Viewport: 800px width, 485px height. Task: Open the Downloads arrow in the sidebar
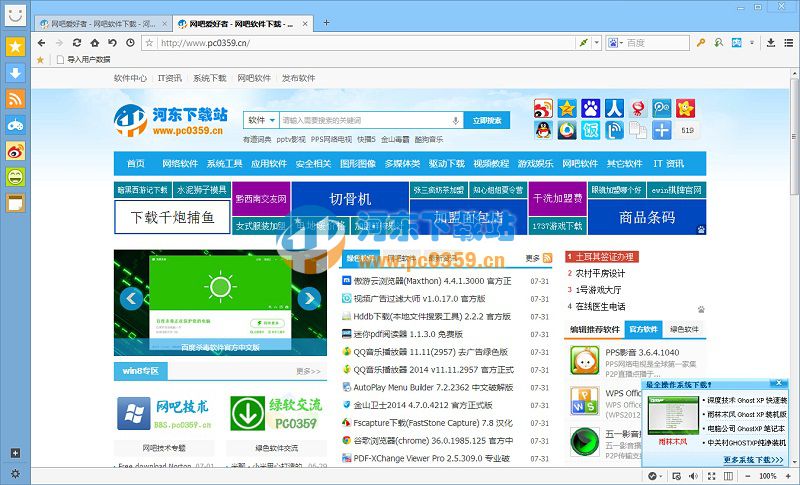coord(15,73)
